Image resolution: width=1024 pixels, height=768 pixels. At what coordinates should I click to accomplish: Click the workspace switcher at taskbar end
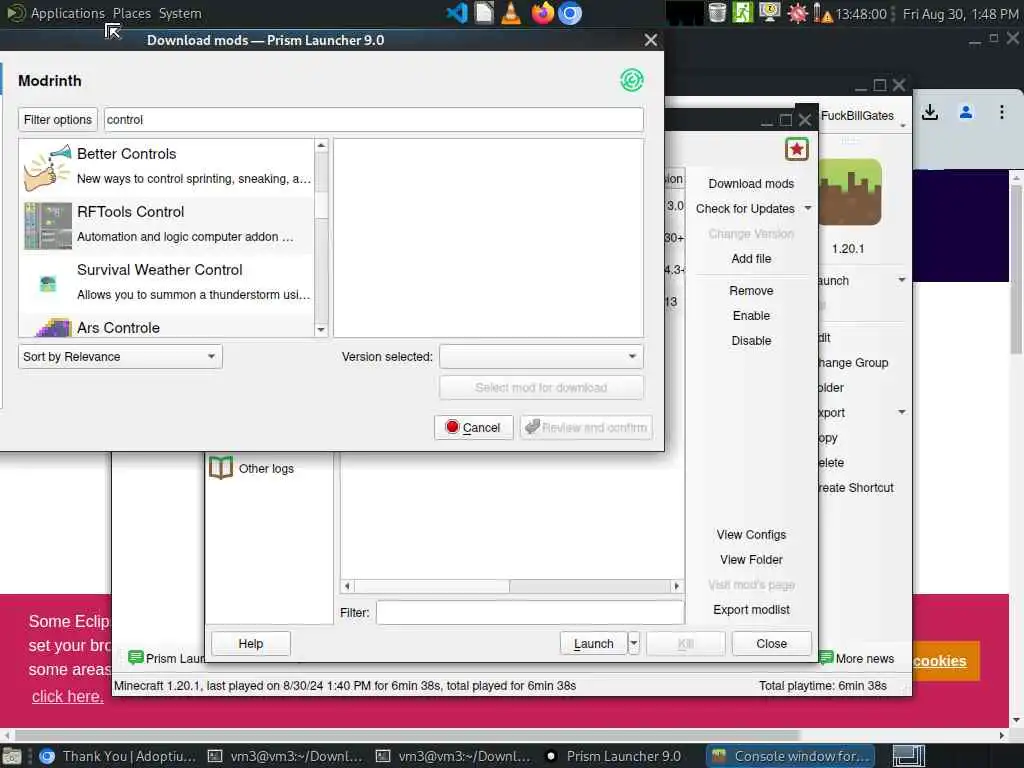908,756
